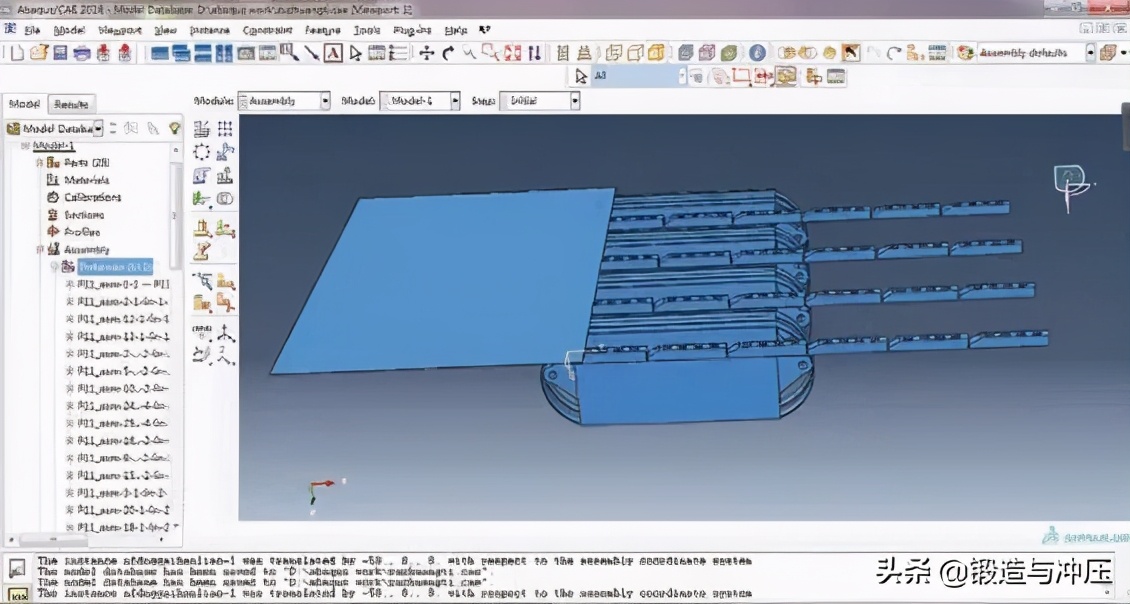Open the Help menu
The width and height of the screenshot is (1130, 604).
(455, 30)
